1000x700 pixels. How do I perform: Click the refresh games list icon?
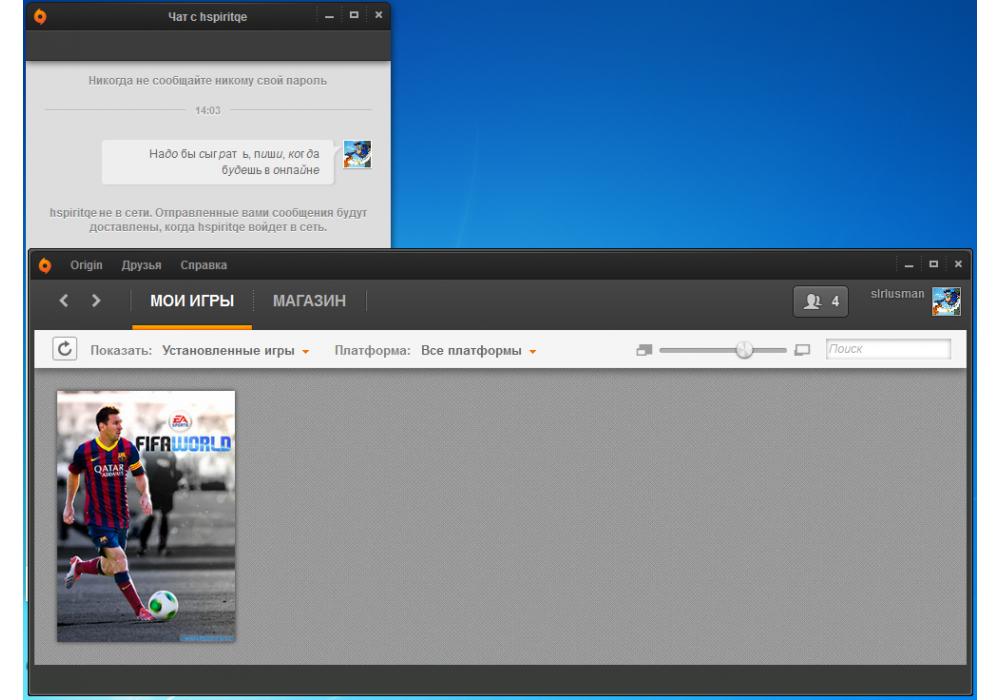coord(65,349)
